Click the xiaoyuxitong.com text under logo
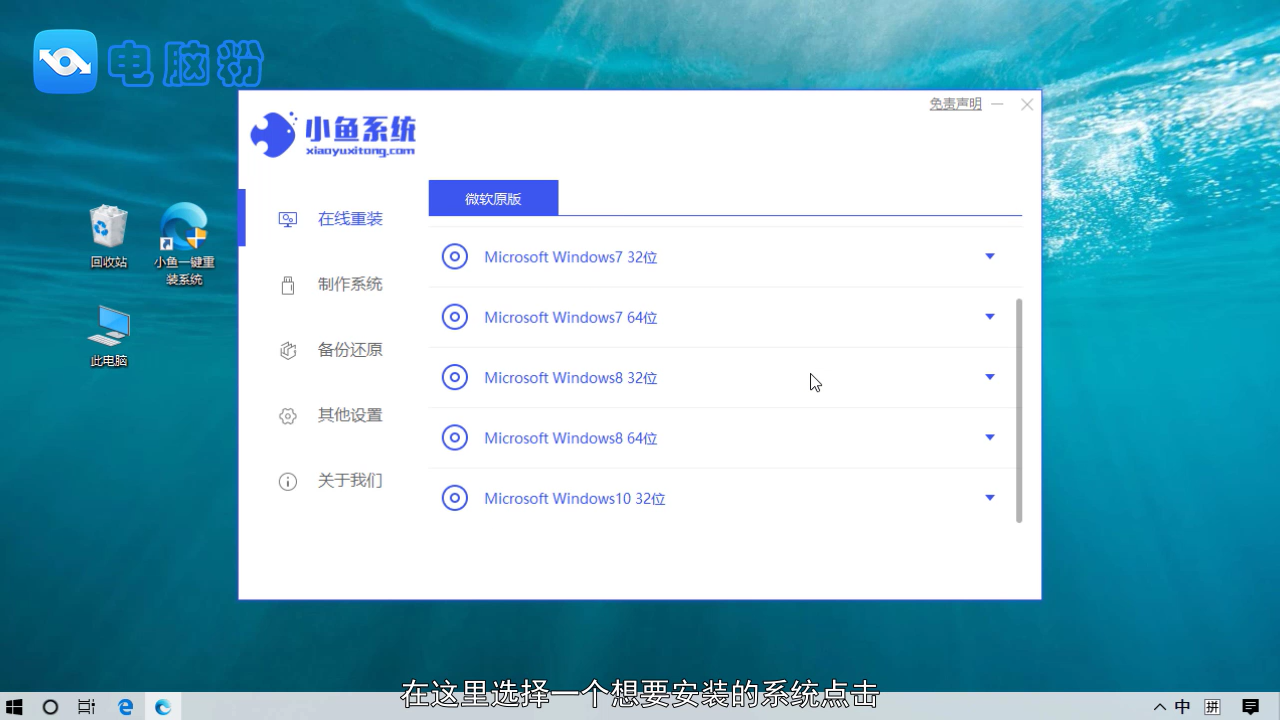The image size is (1280, 720). pyautogui.click(x=360, y=151)
